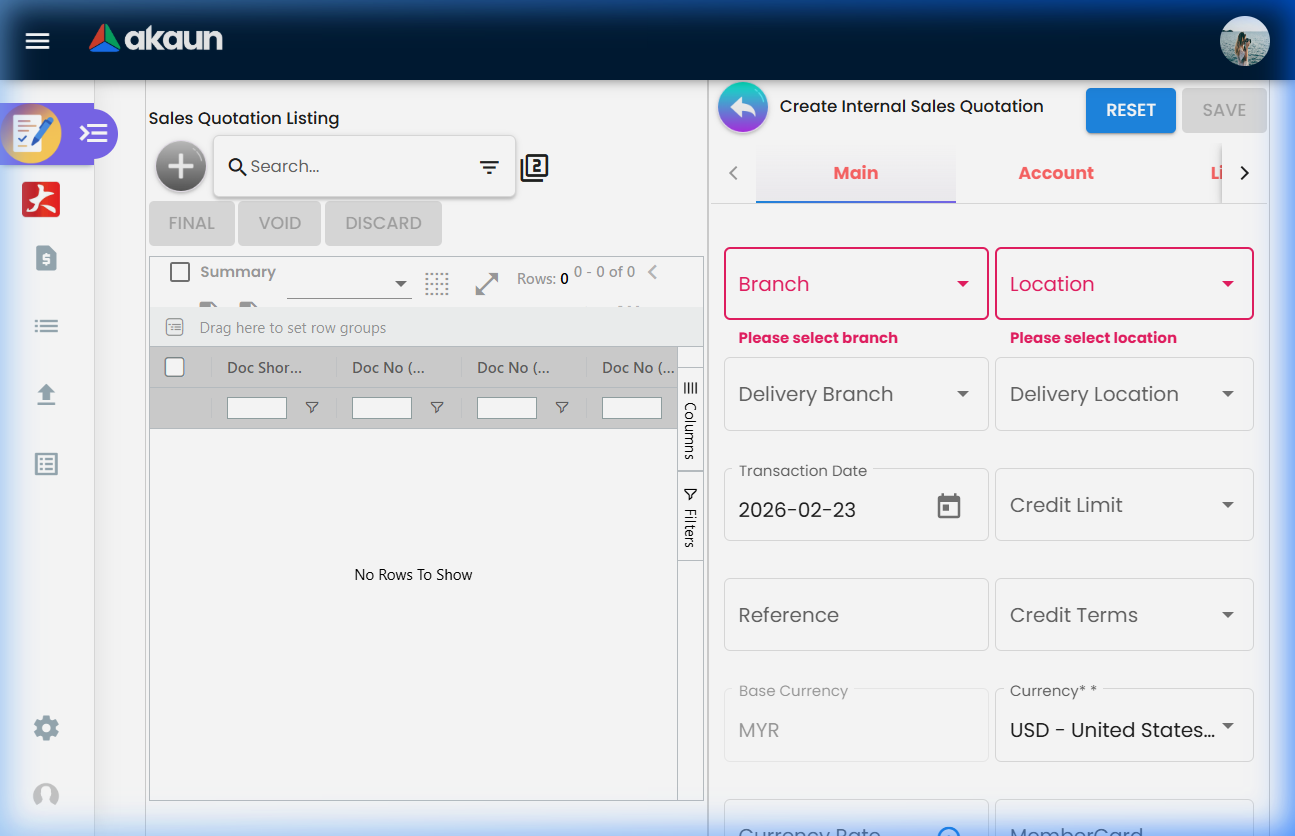1295x836 pixels.
Task: Open the Branch dropdown
Action: [855, 283]
